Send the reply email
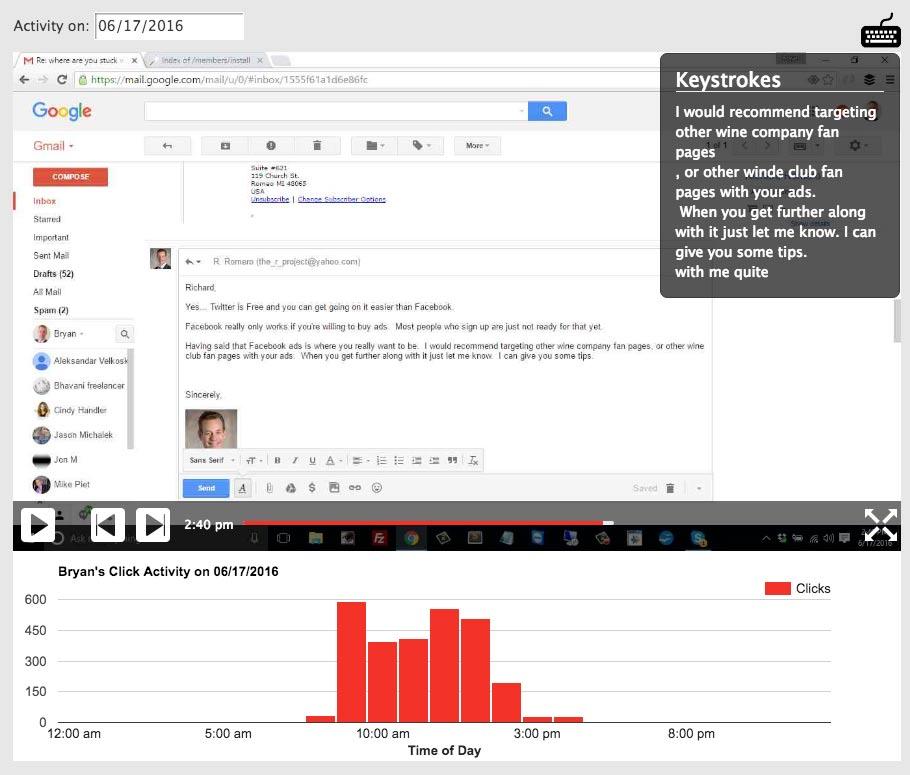The width and height of the screenshot is (910, 775). tap(206, 488)
